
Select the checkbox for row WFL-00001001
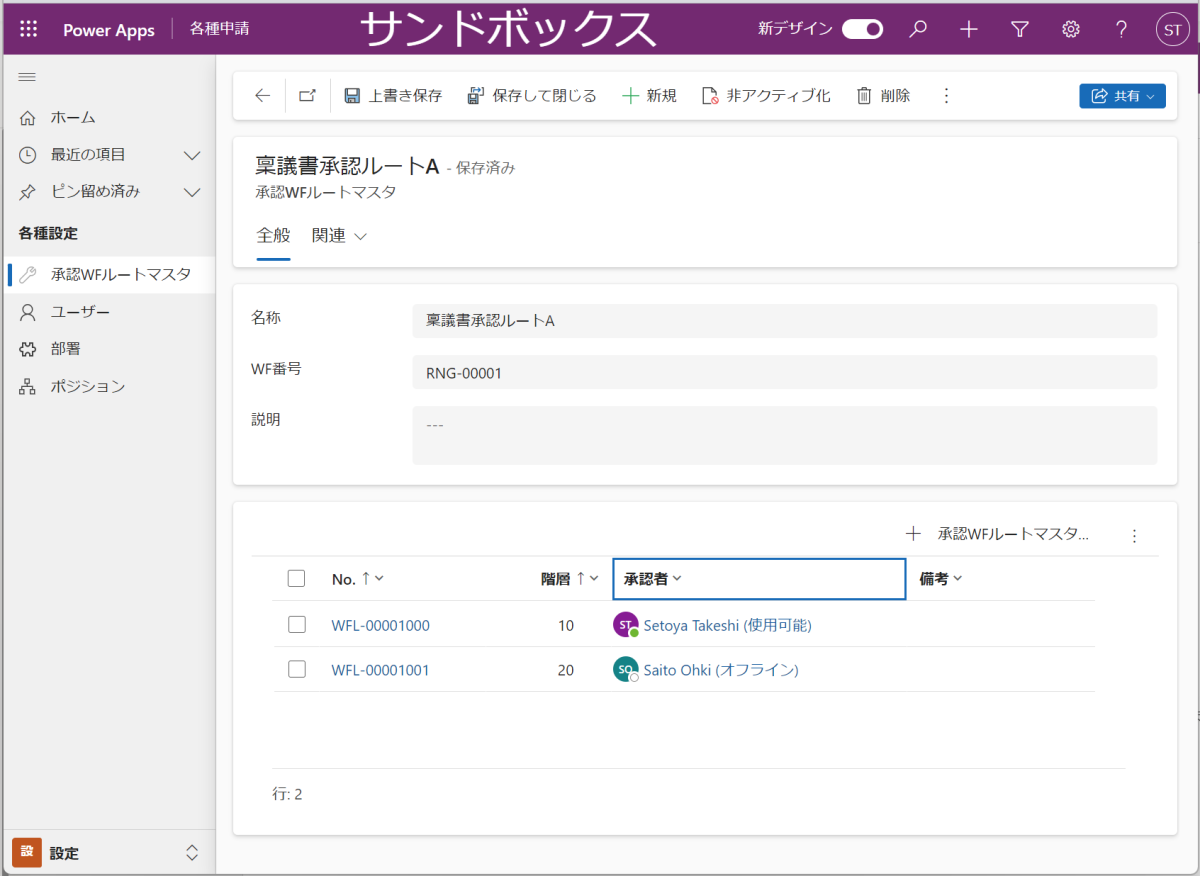[x=296, y=669]
